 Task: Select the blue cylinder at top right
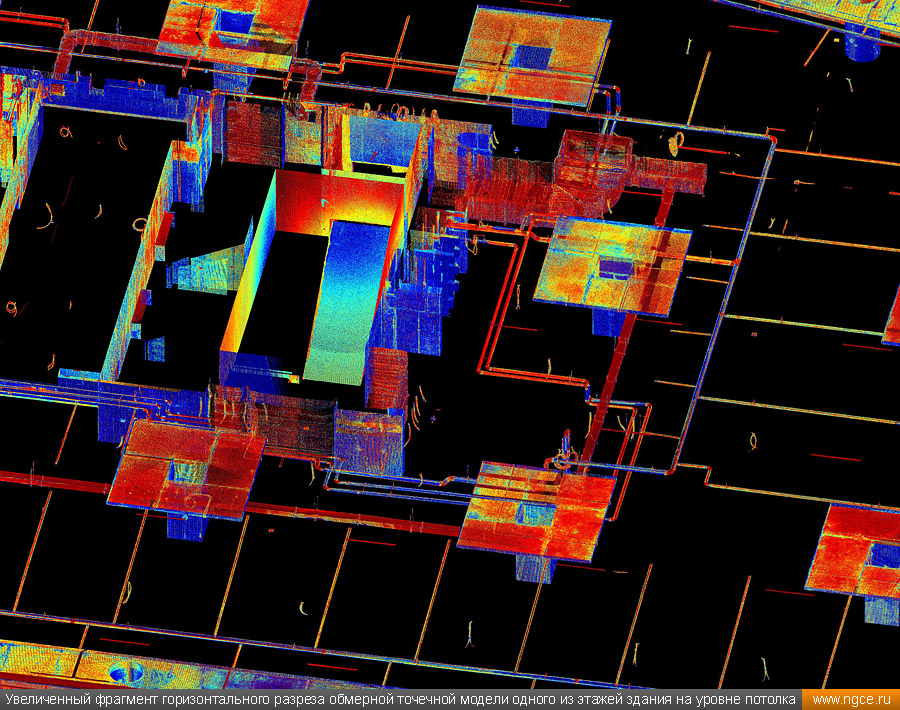coord(861,45)
